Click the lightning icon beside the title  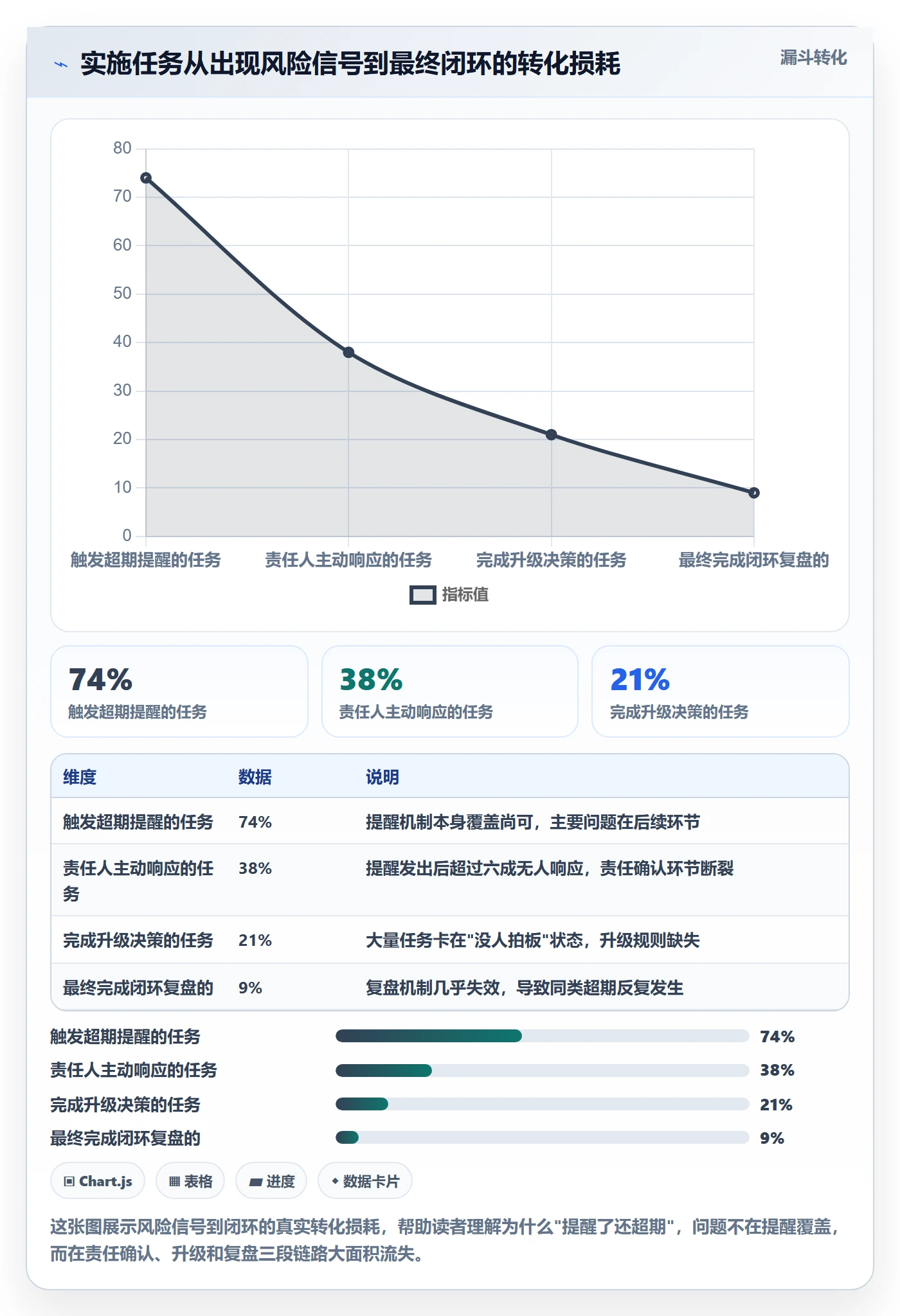[61, 64]
